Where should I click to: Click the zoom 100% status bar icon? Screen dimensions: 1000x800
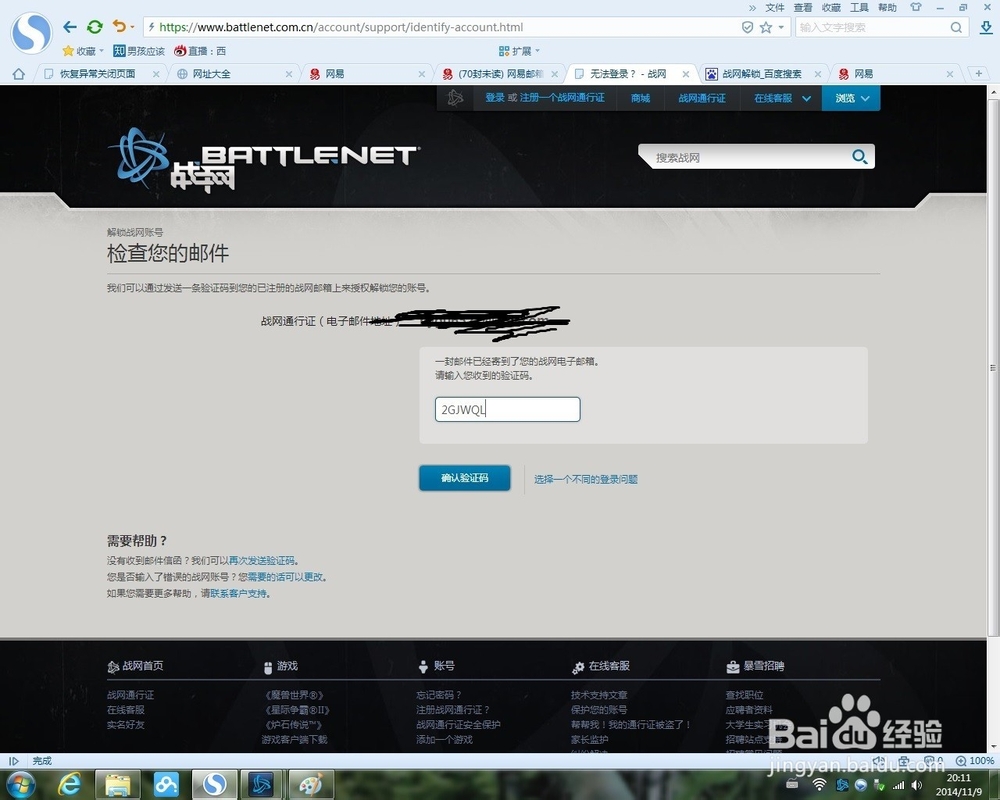tap(975, 760)
